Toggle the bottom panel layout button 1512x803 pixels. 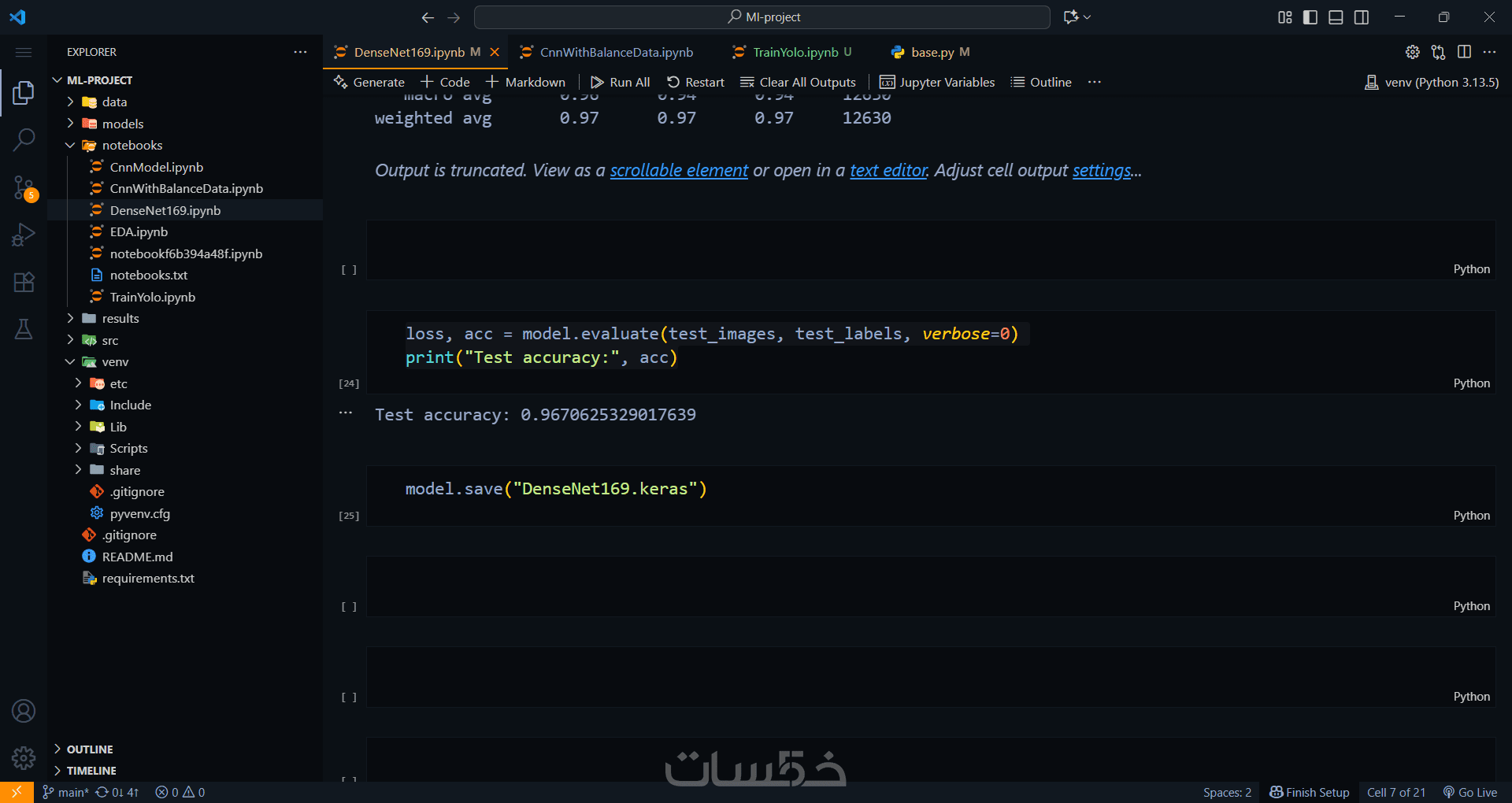tap(1336, 17)
